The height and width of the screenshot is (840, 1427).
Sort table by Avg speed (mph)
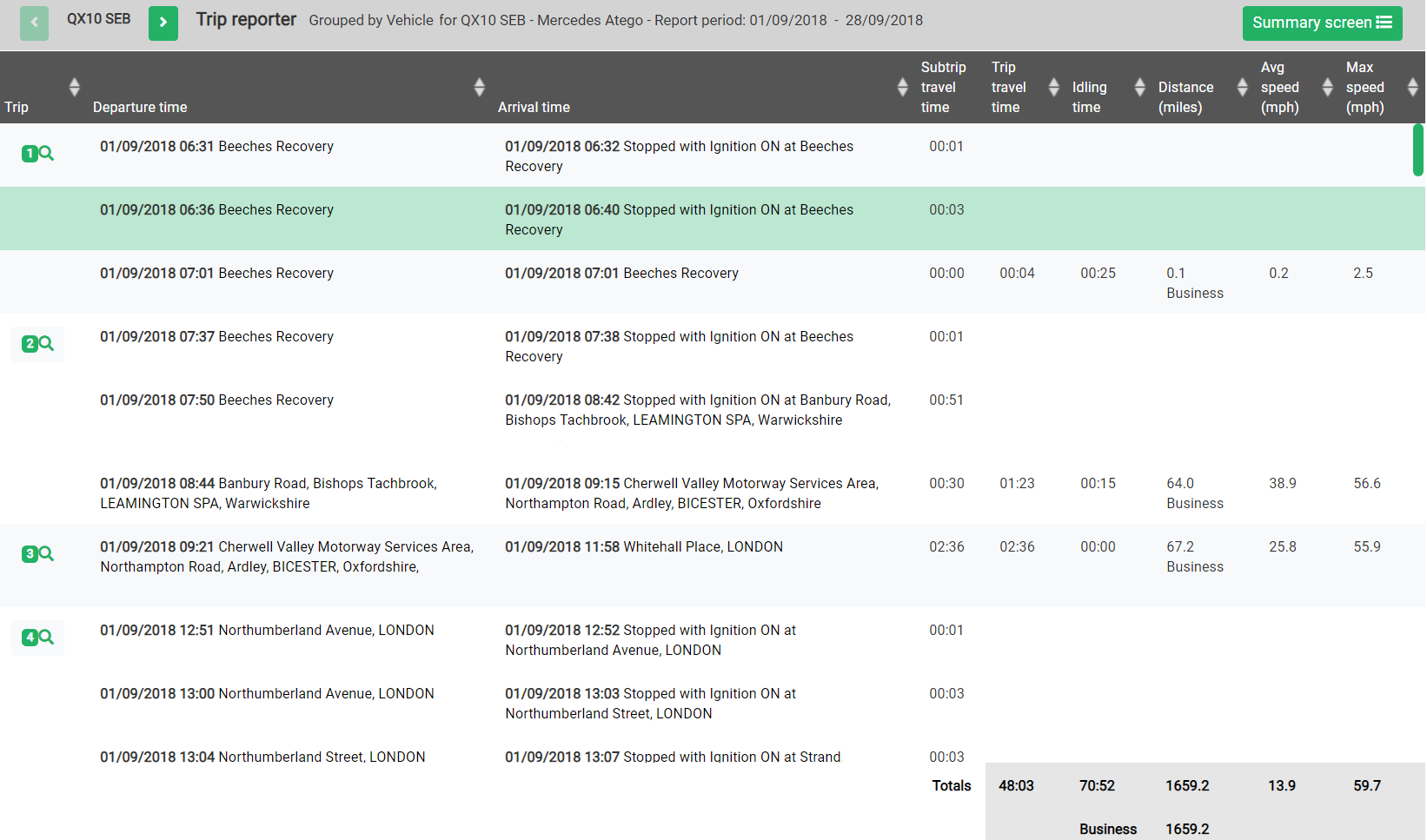tap(1327, 87)
